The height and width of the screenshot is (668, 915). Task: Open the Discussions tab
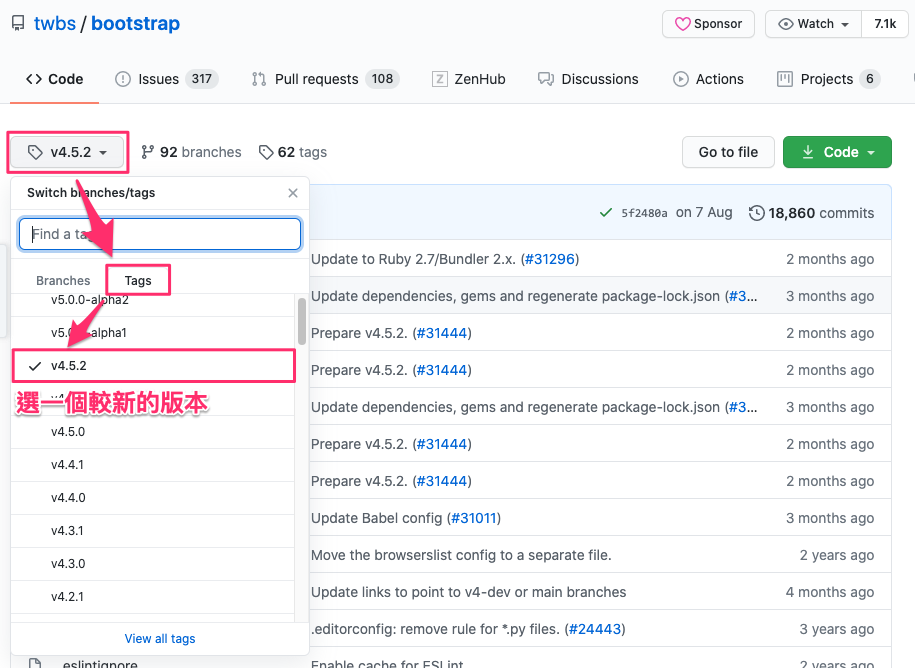[588, 79]
